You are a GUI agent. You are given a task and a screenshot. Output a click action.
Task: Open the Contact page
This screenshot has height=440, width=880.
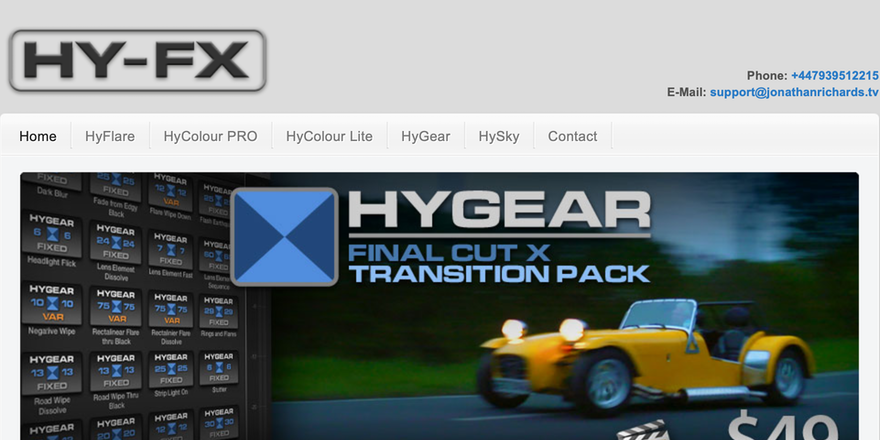(x=572, y=136)
